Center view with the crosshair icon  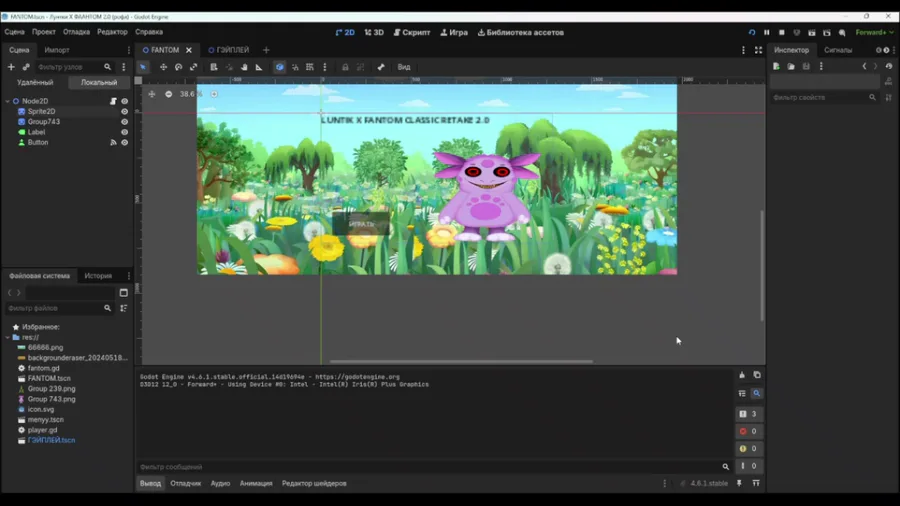coord(152,94)
